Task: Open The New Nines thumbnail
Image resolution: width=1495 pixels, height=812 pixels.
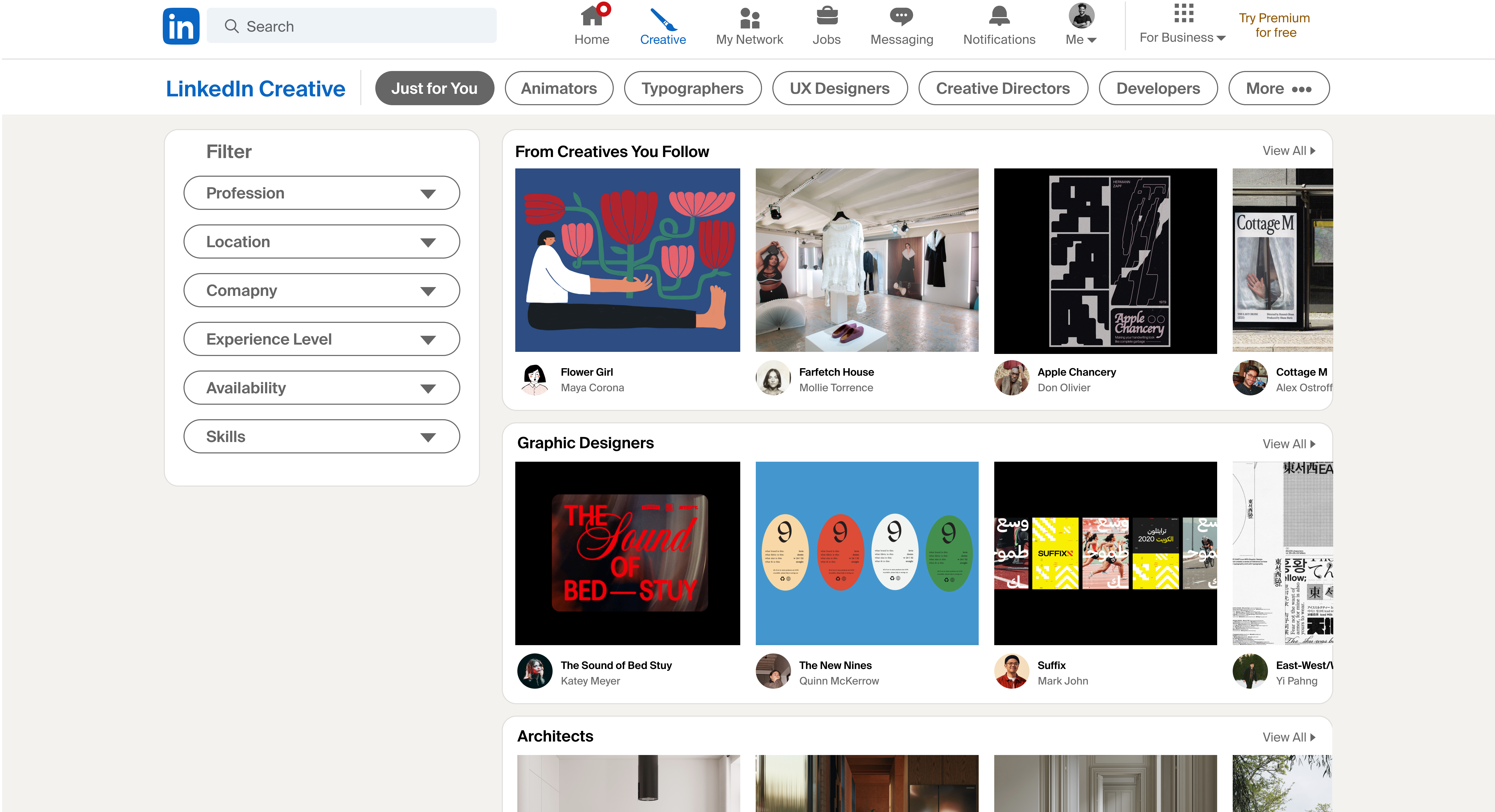Action: coord(866,553)
